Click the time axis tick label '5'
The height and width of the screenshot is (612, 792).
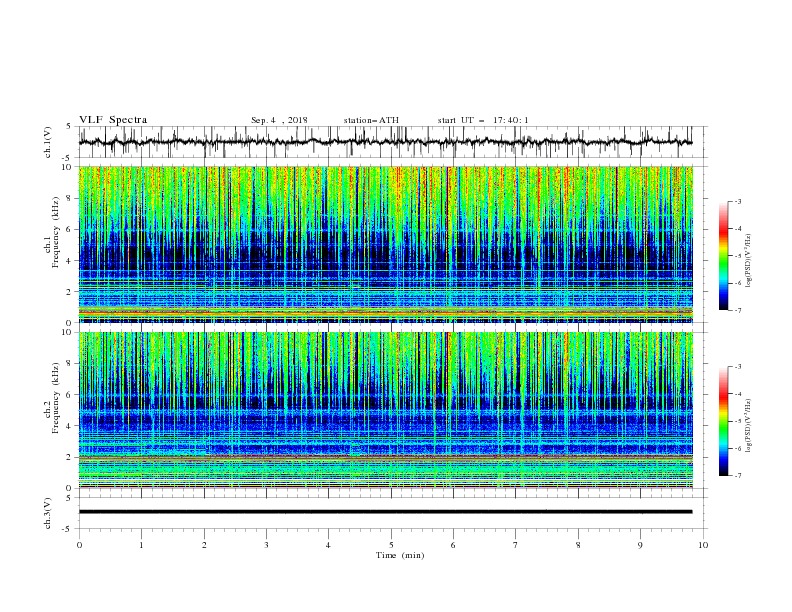point(391,545)
